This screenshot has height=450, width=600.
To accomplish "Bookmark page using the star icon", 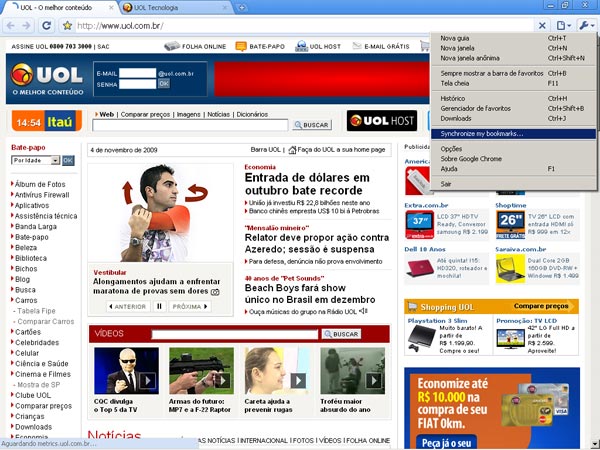I will coord(67,26).
